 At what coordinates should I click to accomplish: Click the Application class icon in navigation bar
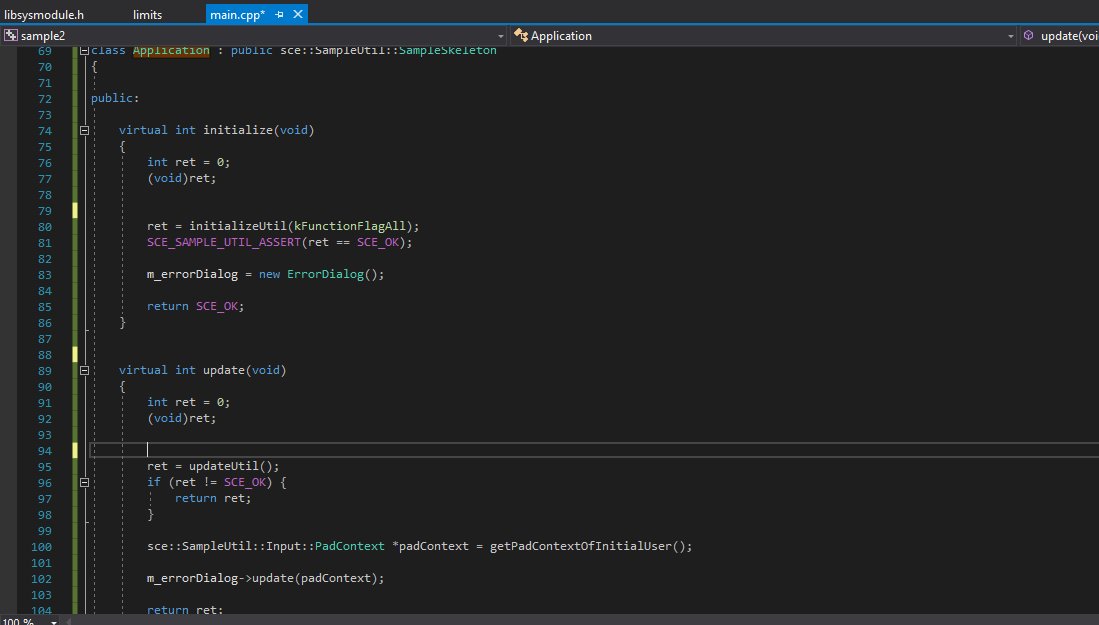[x=521, y=35]
